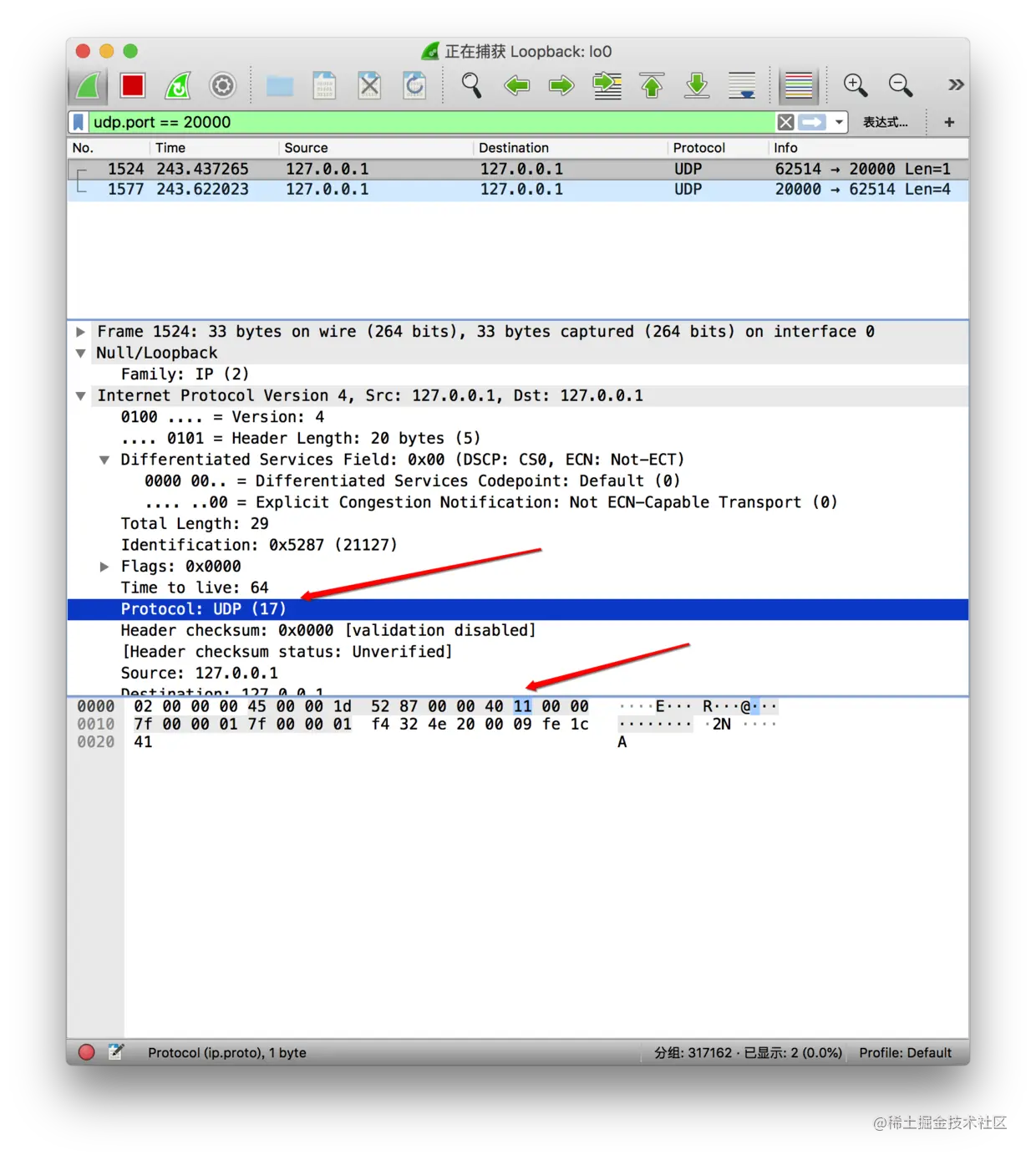This screenshot has width=1036, height=1160.
Task: Sort by the No. column header
Action: coord(107,148)
